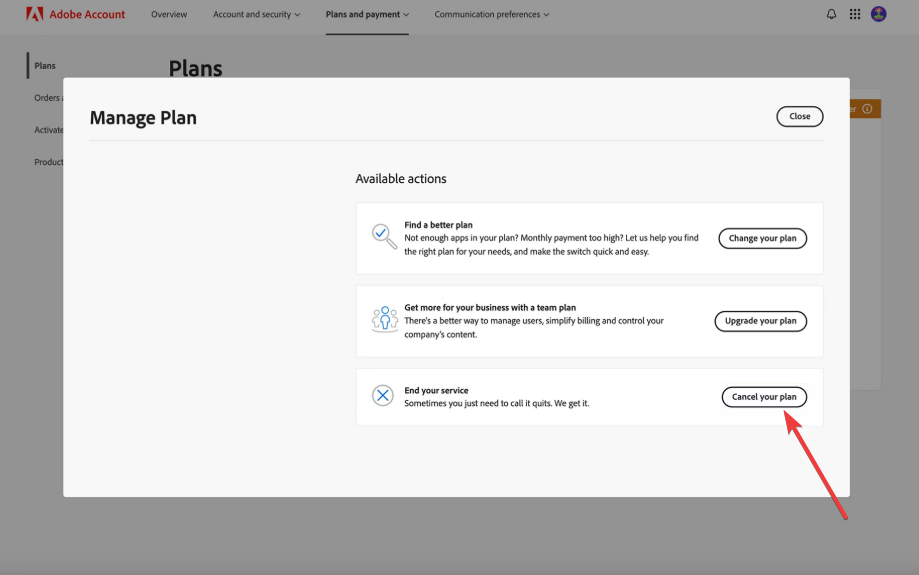
Task: Click the Manage Plan dialog heading
Action: coord(143,118)
